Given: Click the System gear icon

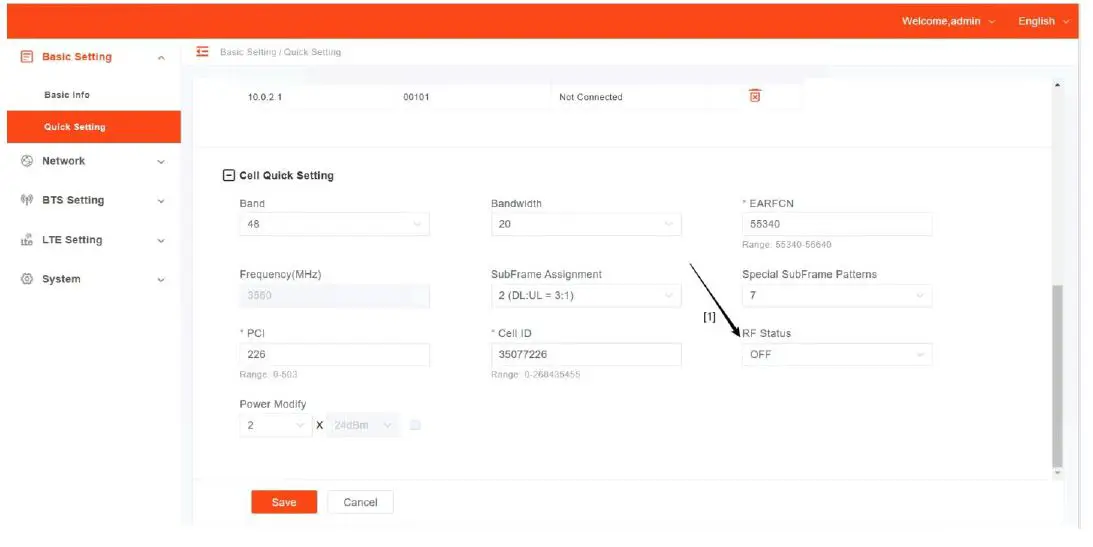Looking at the screenshot, I should pos(26,279).
